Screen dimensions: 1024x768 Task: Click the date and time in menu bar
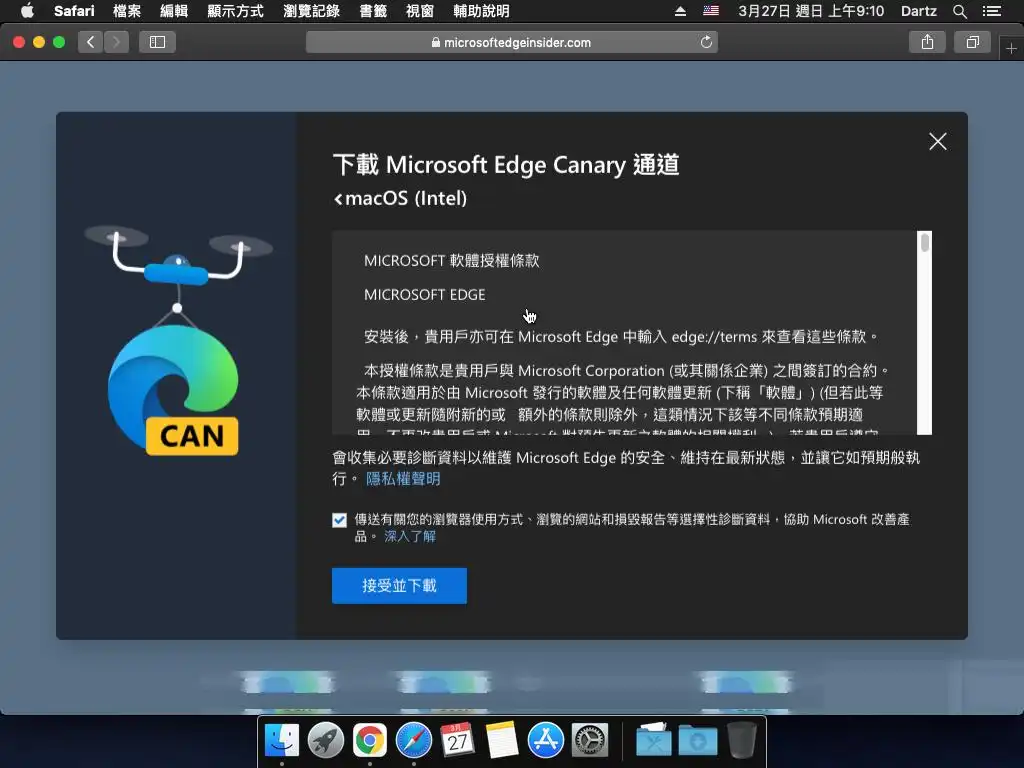pos(810,11)
